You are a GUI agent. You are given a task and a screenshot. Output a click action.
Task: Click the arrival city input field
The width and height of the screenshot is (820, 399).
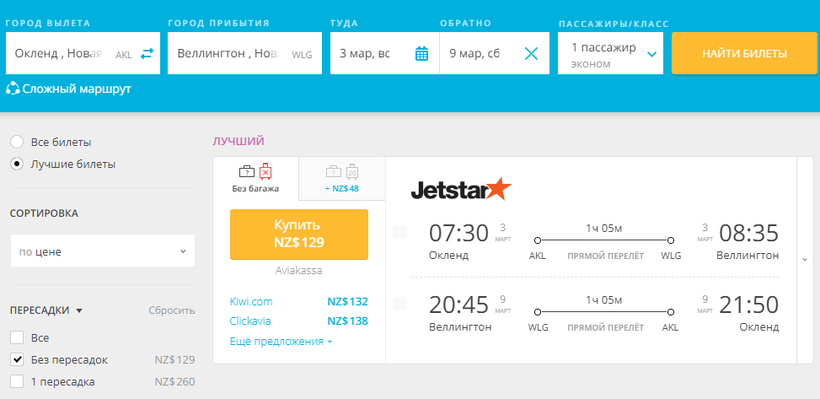245,53
